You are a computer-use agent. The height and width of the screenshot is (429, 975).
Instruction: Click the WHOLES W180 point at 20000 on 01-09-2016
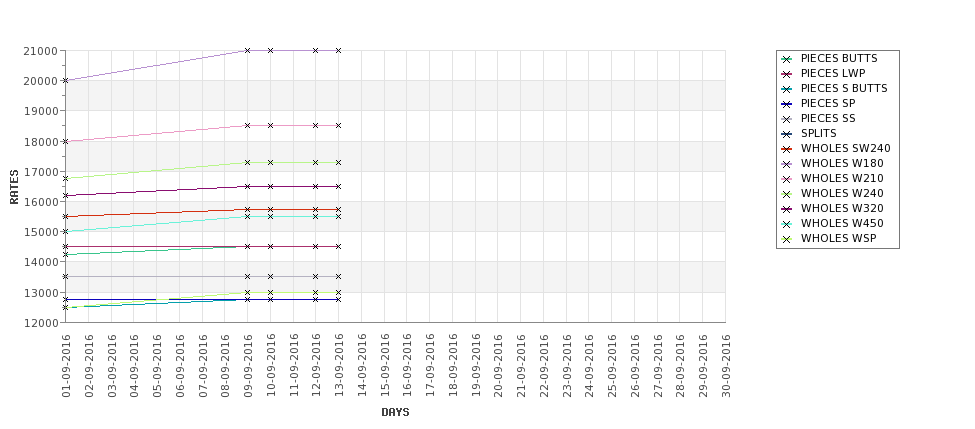pos(65,81)
